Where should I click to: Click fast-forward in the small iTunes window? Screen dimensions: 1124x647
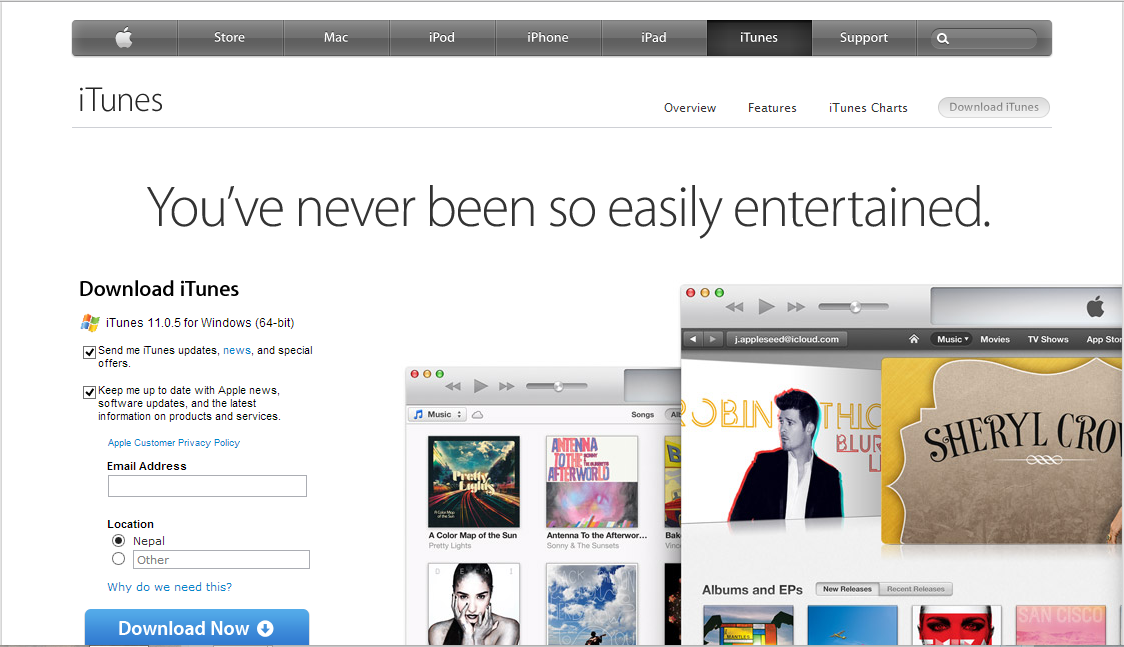tap(507, 386)
